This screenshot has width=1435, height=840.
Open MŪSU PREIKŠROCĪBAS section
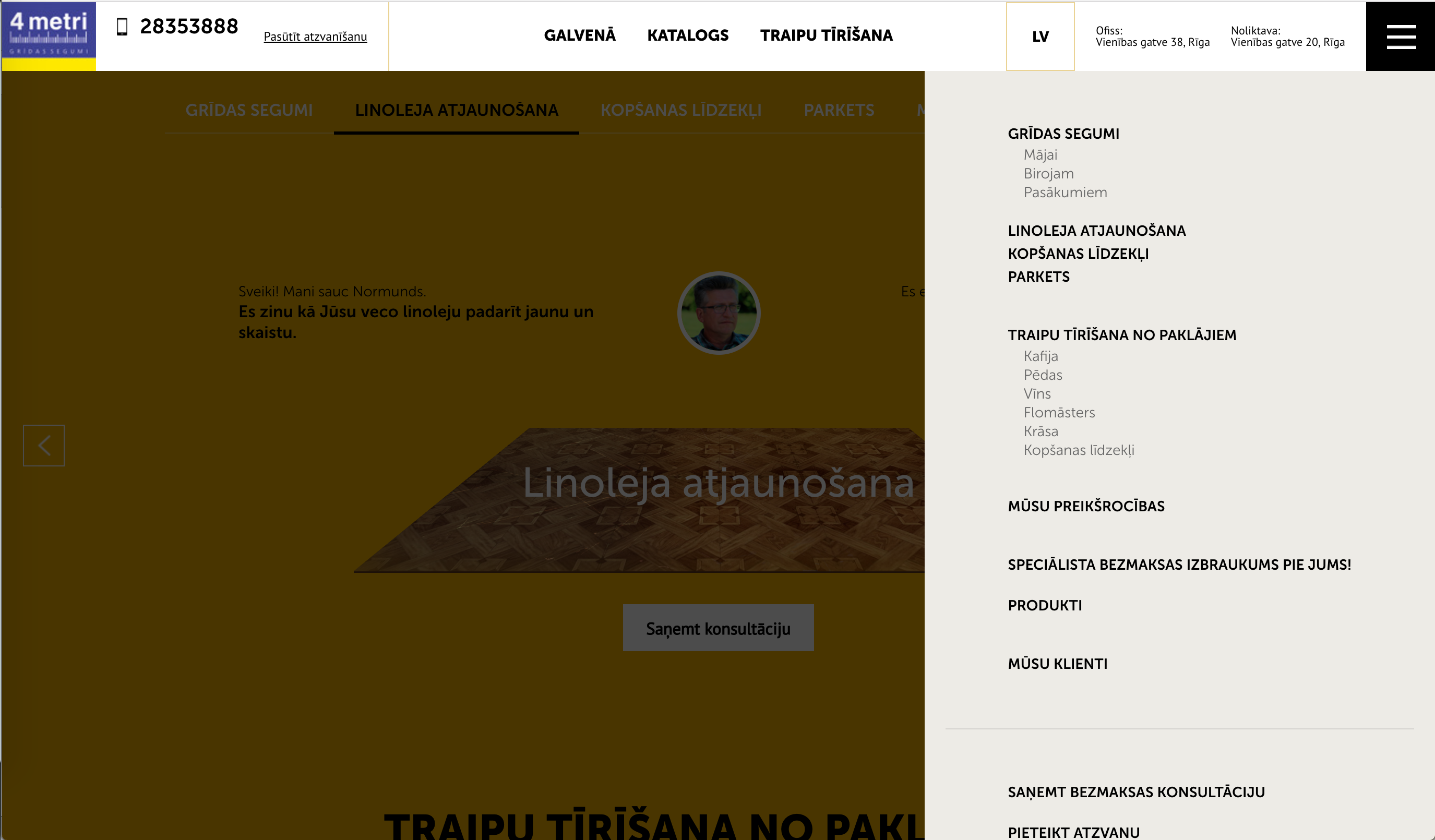(x=1086, y=506)
